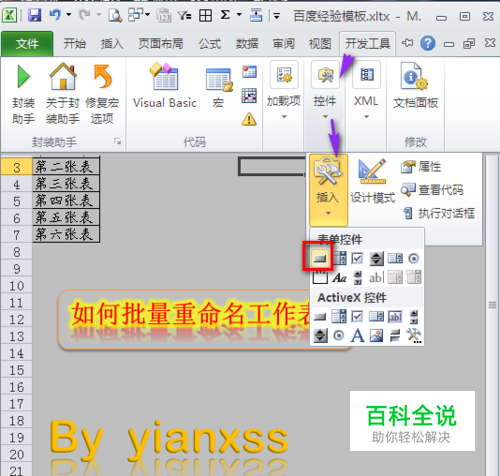Screen dimensions: 500x476
Task: Click the filter funnel icon in quick toolbar
Action: [184, 15]
